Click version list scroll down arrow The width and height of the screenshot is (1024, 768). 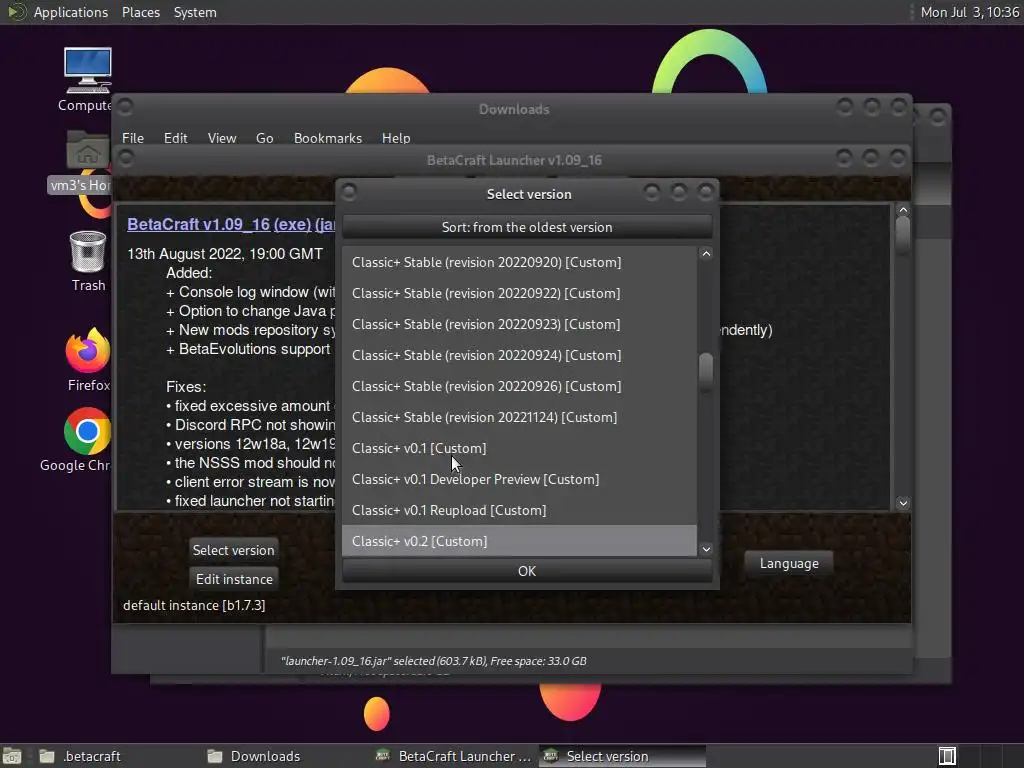click(x=706, y=549)
